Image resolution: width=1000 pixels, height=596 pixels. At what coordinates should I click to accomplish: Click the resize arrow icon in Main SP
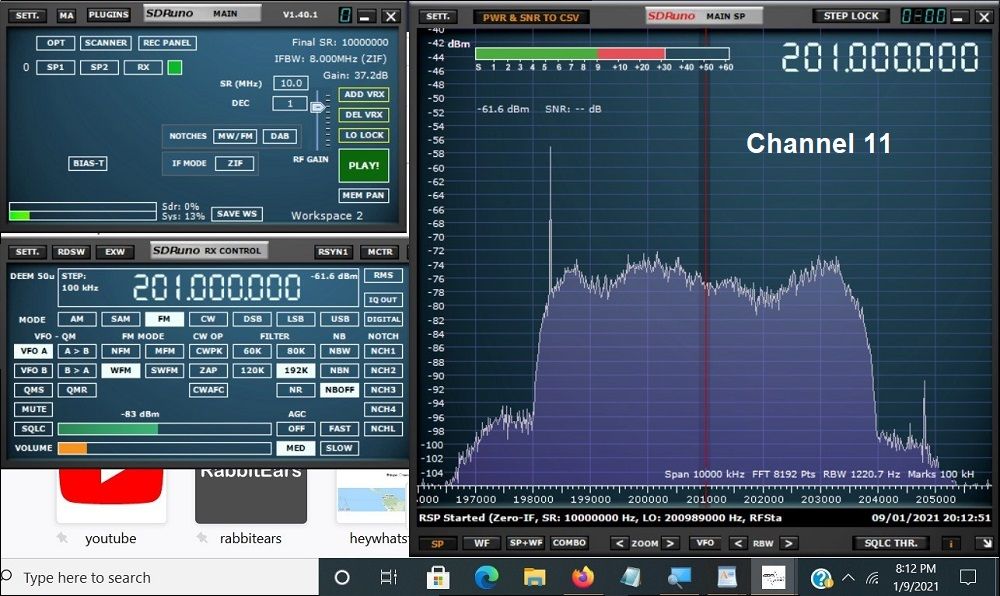pos(986,543)
